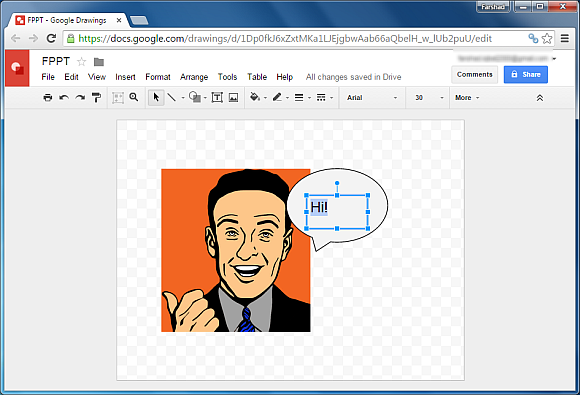Reload the page in Chrome
This screenshot has width=580, height=395.
[51, 38]
